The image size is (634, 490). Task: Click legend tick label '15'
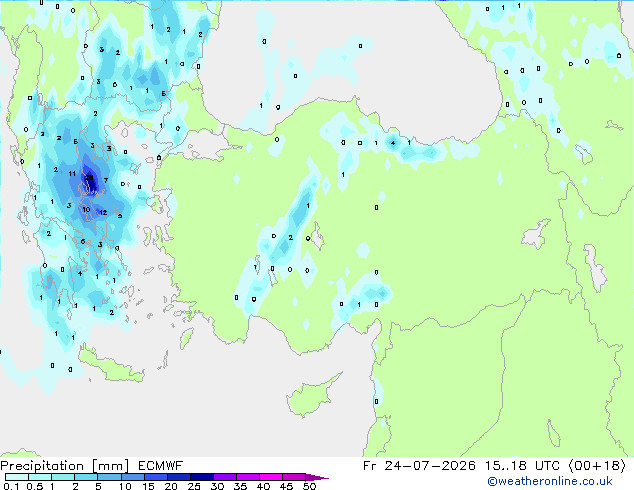pos(148,486)
